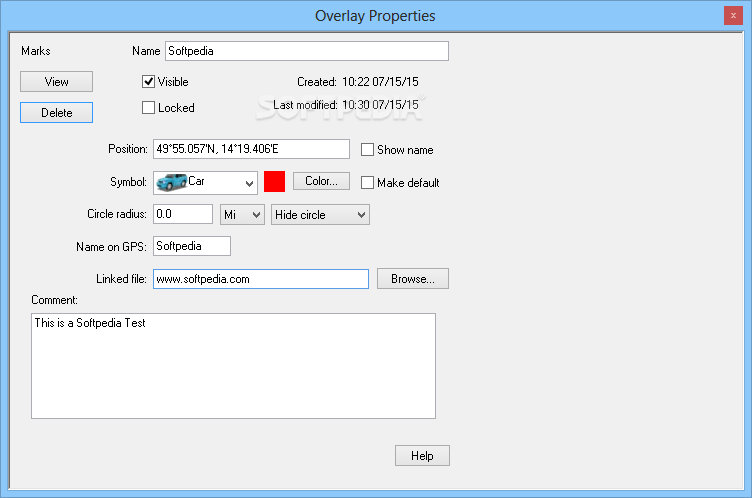Click the Browse... button
The height and width of the screenshot is (498, 752).
coord(413,279)
